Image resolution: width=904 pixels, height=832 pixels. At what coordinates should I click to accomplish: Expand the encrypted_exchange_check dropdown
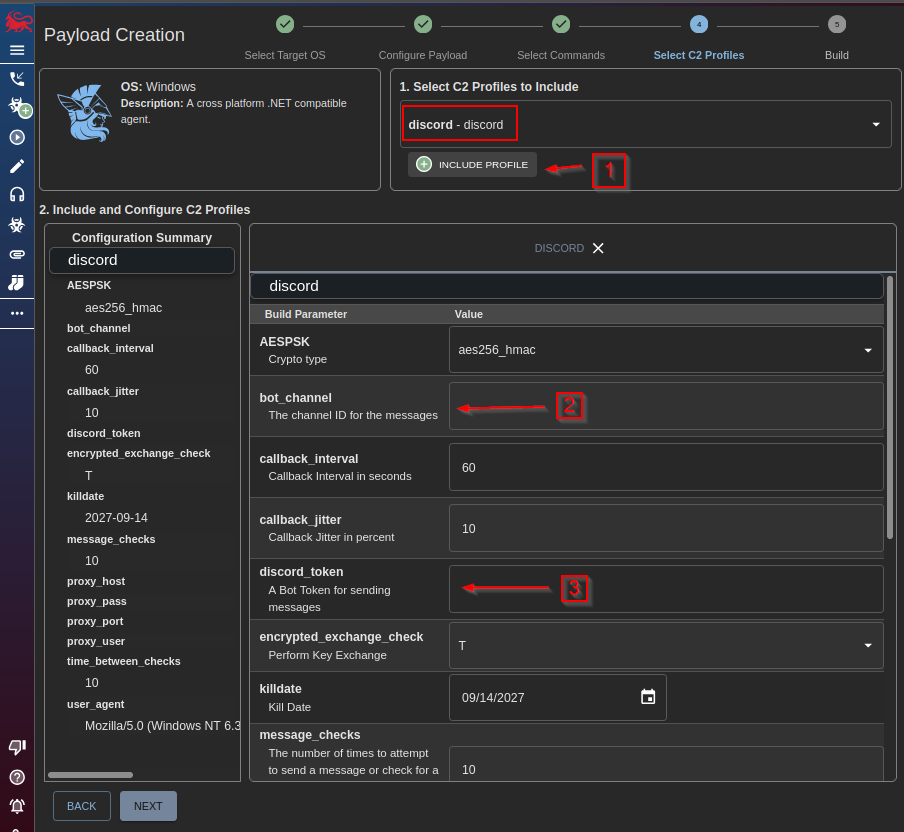[x=666, y=645]
